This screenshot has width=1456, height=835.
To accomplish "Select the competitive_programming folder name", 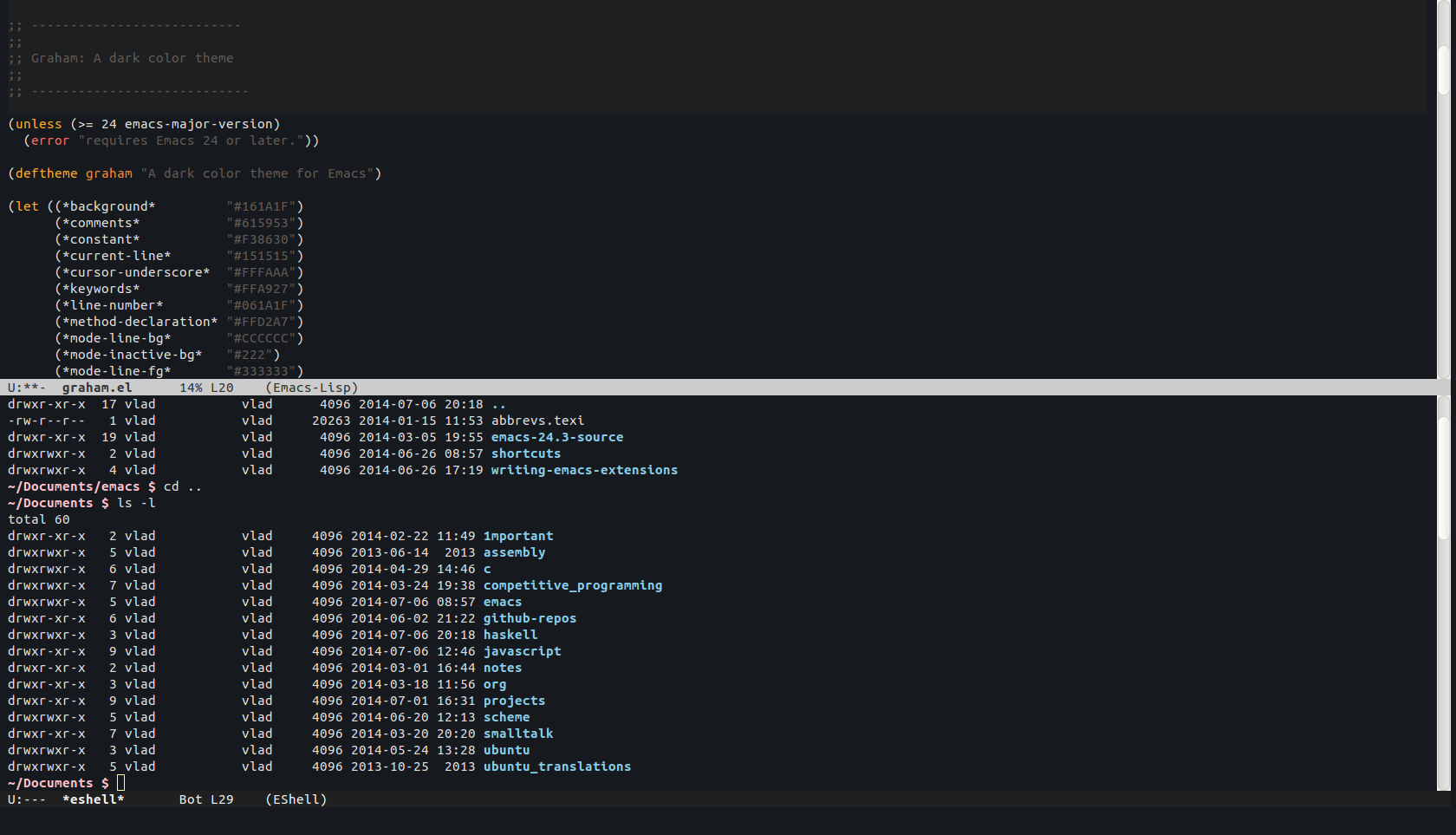I will point(572,585).
